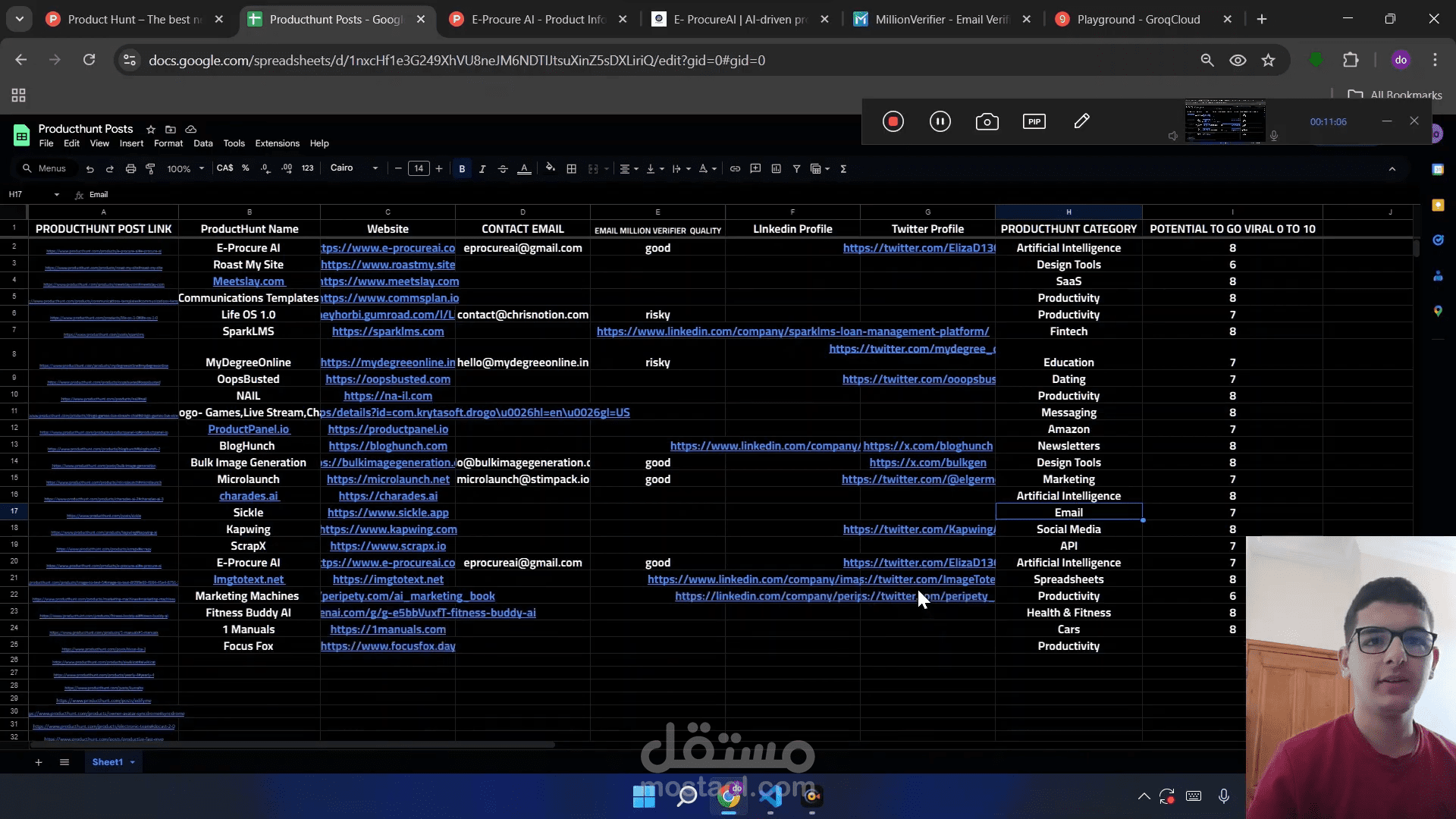This screenshot has height=819, width=1456.
Task: Click the Menus search box
Action: (45, 168)
